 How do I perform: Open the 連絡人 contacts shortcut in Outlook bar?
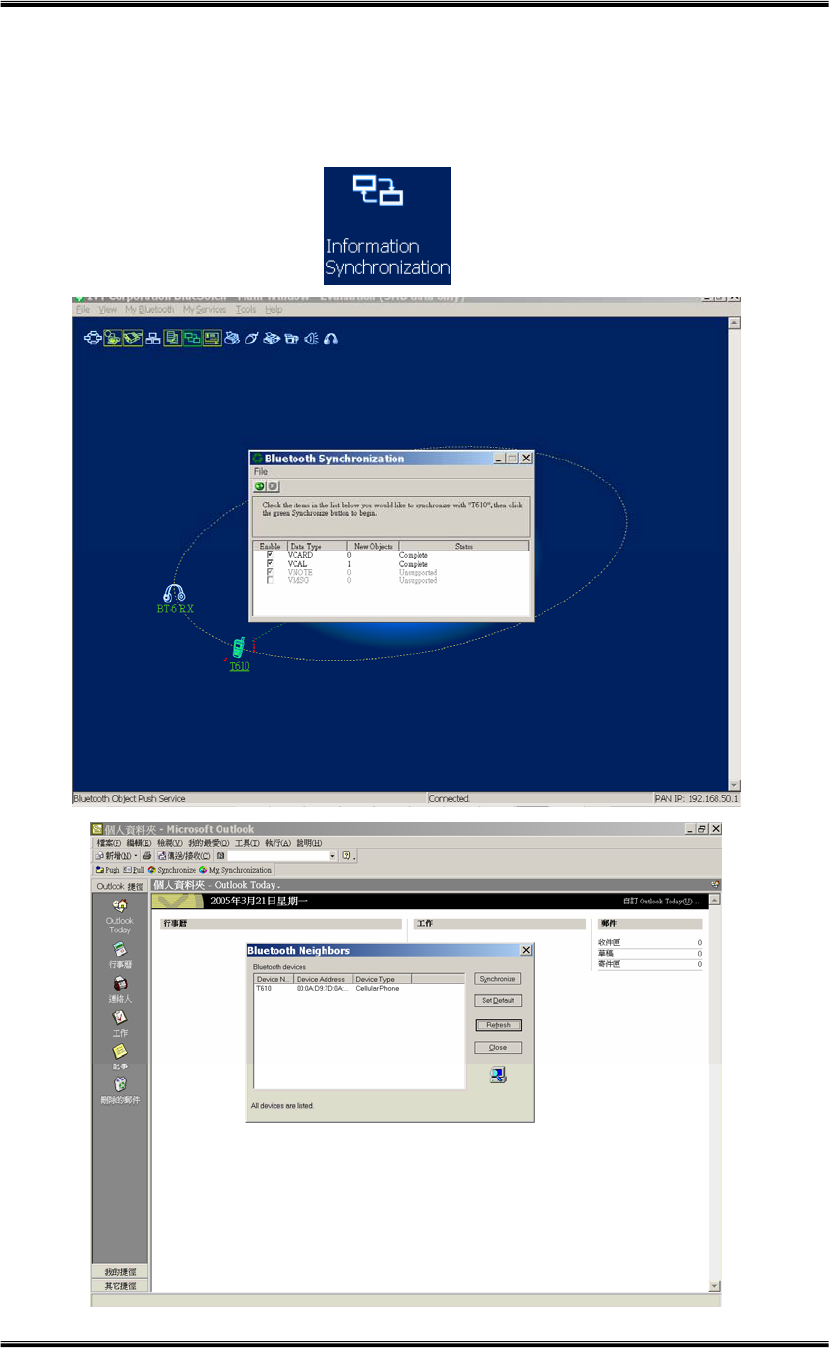[119, 983]
